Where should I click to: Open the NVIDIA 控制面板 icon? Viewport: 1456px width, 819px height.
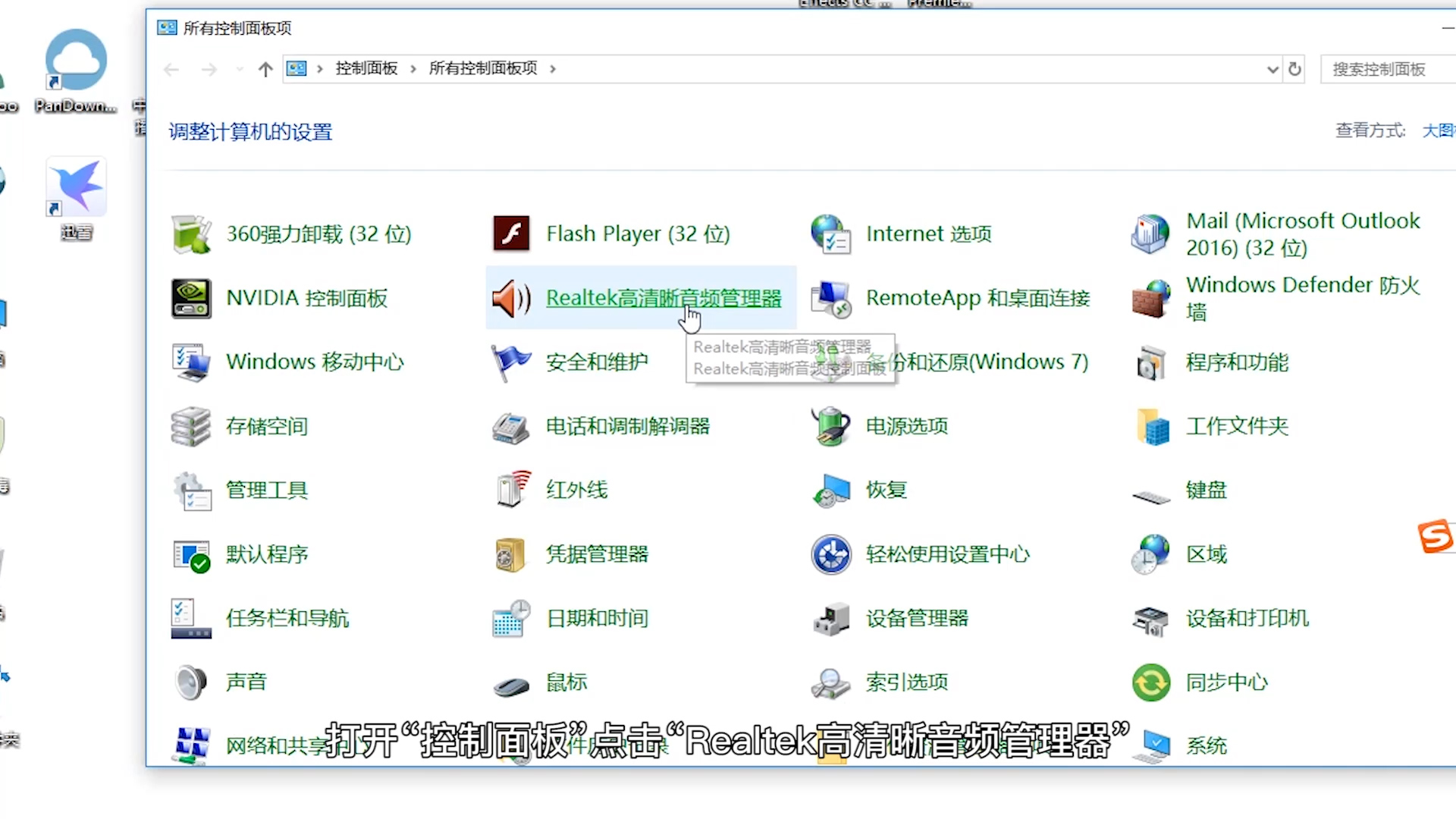click(191, 298)
